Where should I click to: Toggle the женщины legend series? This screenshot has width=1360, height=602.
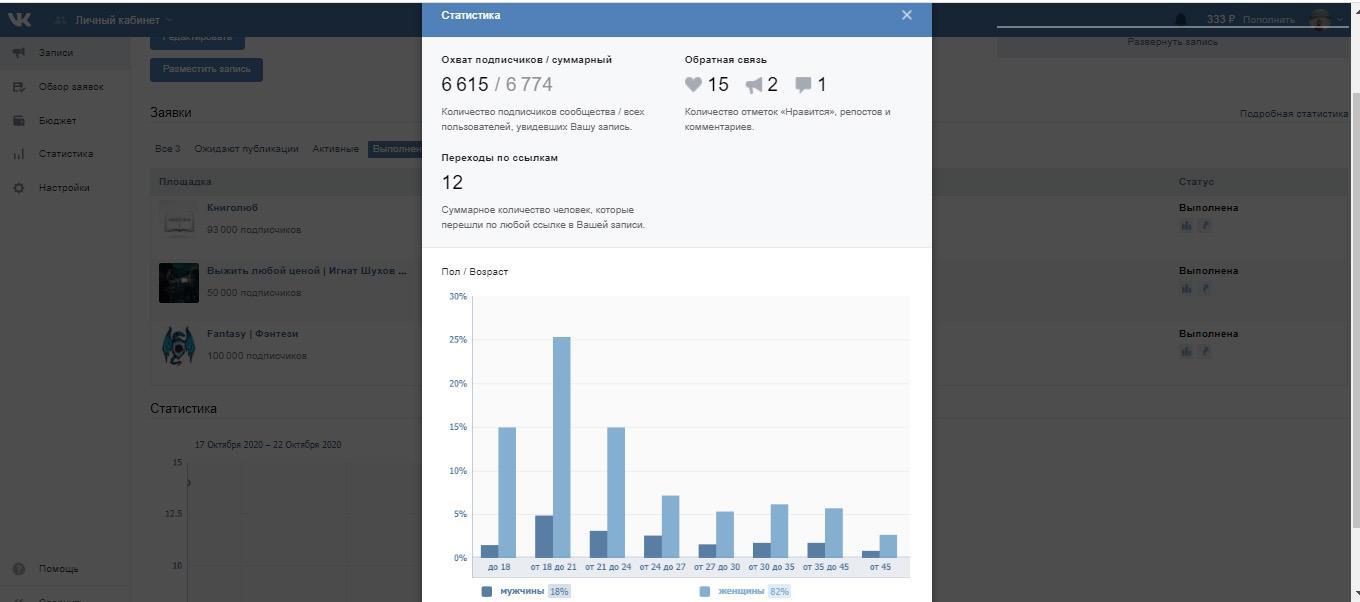(x=705, y=591)
